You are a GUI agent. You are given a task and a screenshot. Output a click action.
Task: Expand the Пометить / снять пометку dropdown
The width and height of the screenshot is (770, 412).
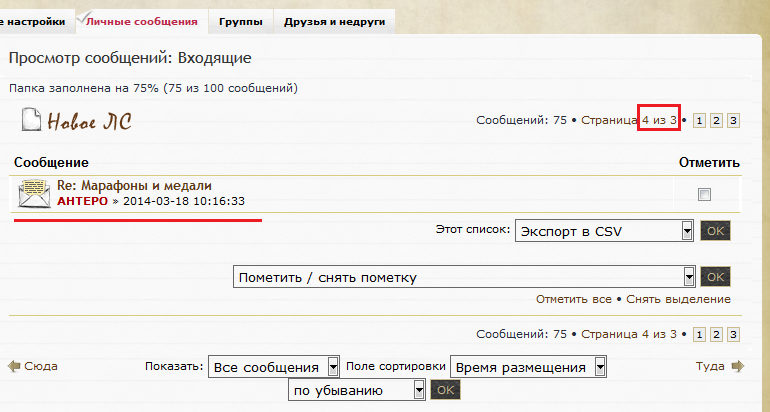tap(463, 277)
